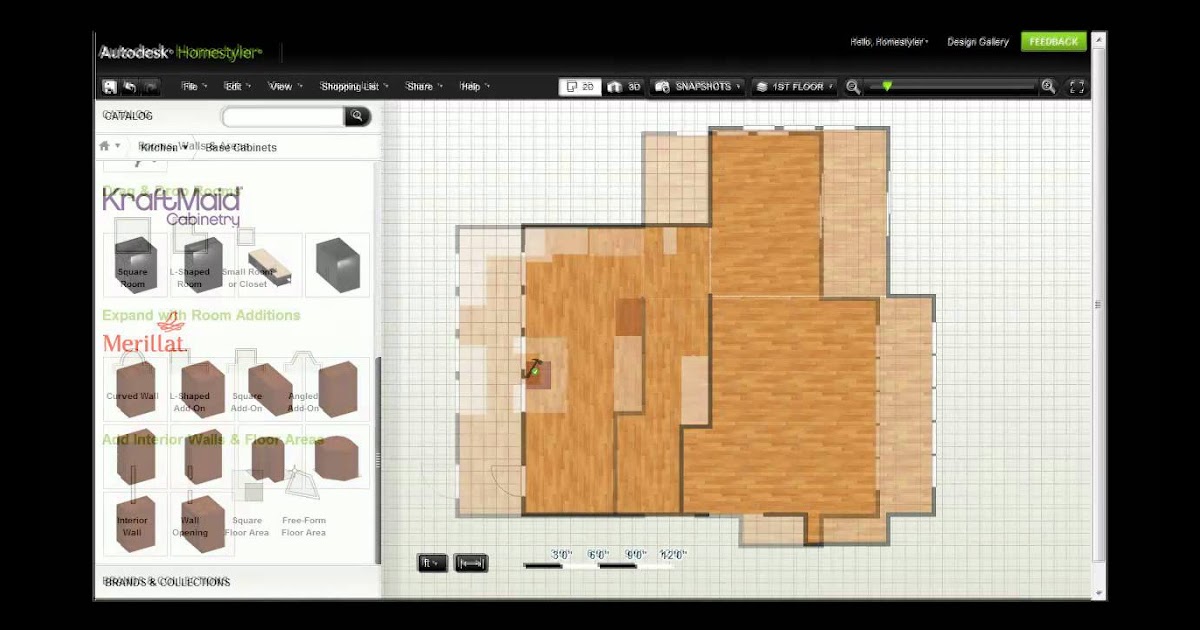The width and height of the screenshot is (1200, 630).
Task: Expand the Kitchen category dropdown
Action: (163, 147)
